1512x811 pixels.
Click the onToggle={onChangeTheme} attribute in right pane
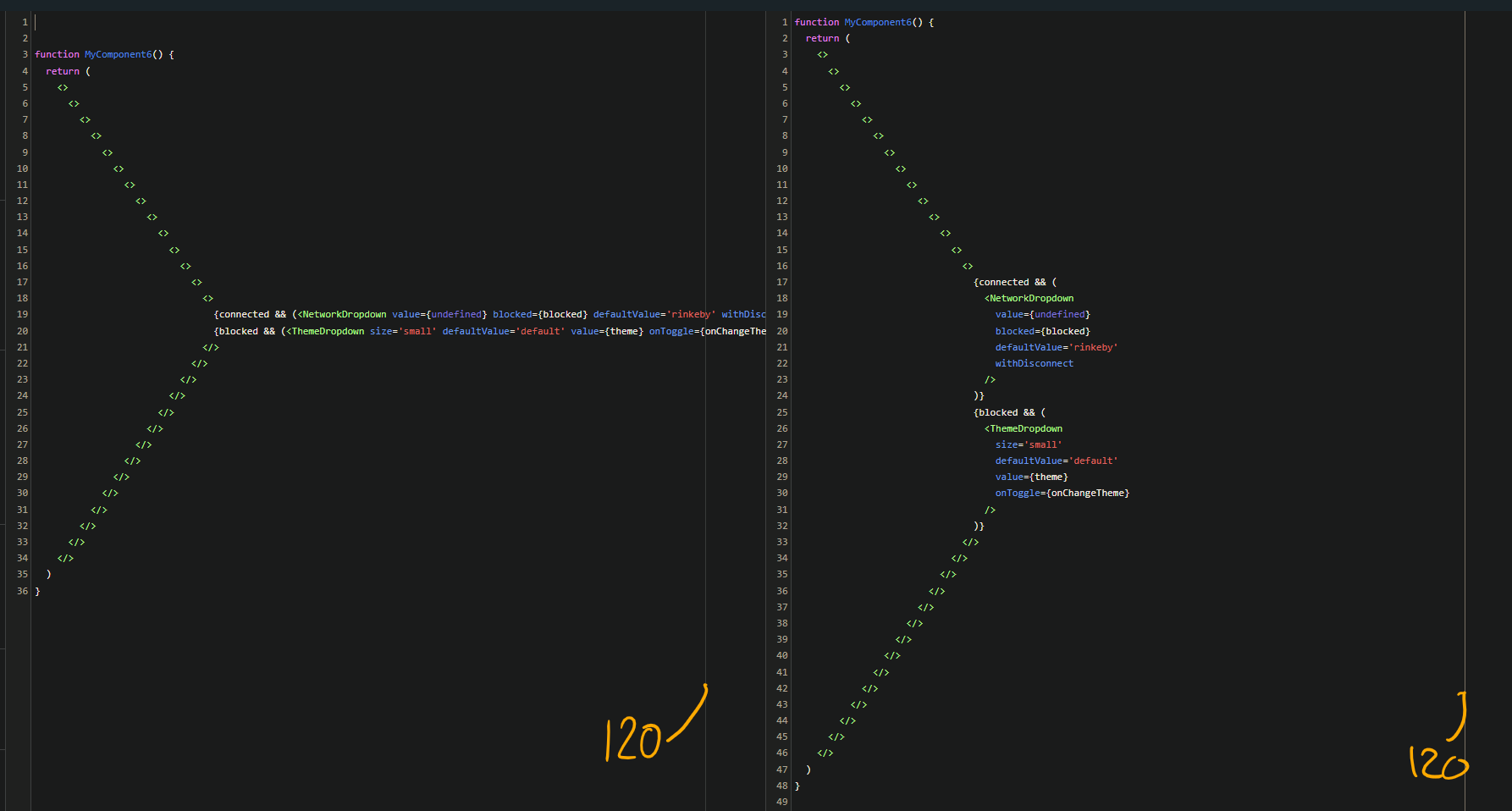1062,493
